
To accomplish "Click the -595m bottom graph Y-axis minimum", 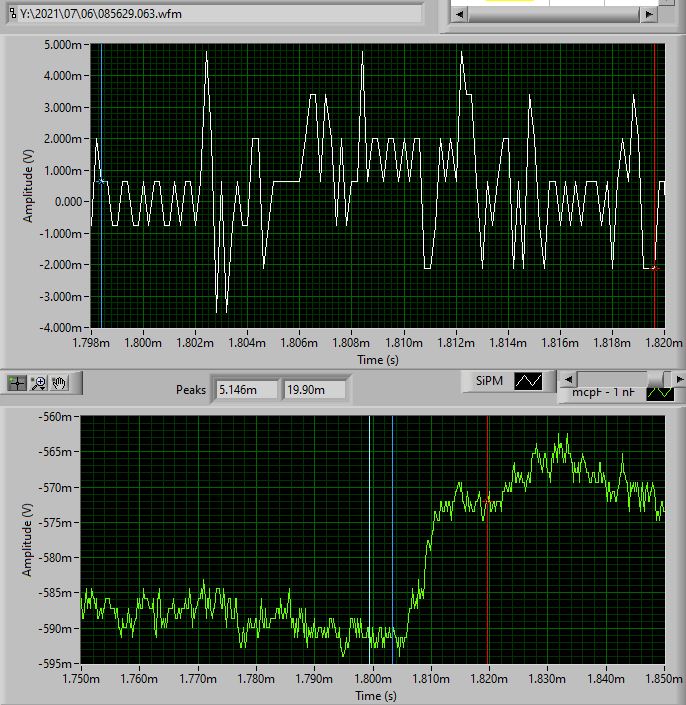I will tap(55, 664).
